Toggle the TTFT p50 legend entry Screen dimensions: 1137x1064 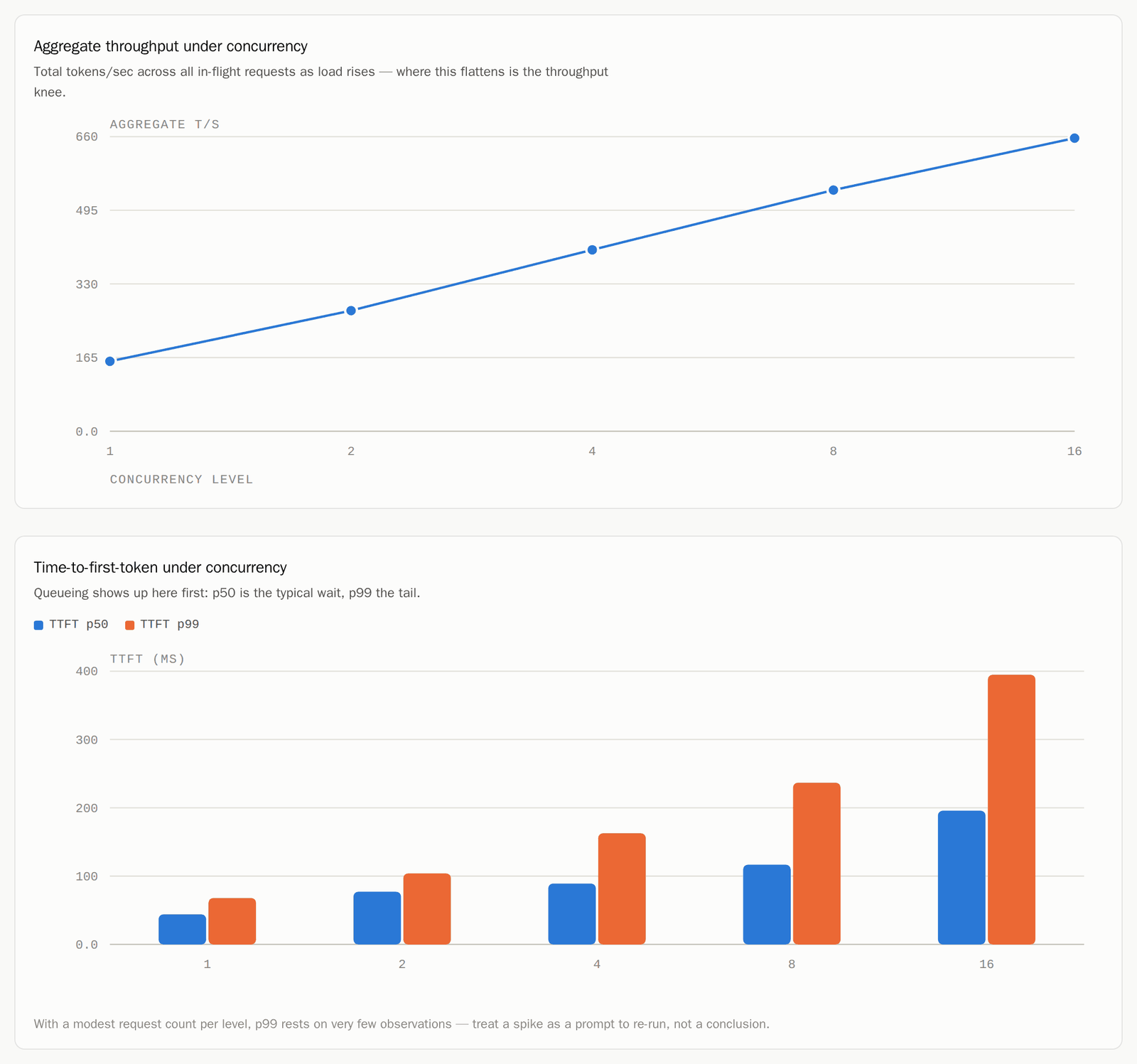[x=71, y=625]
